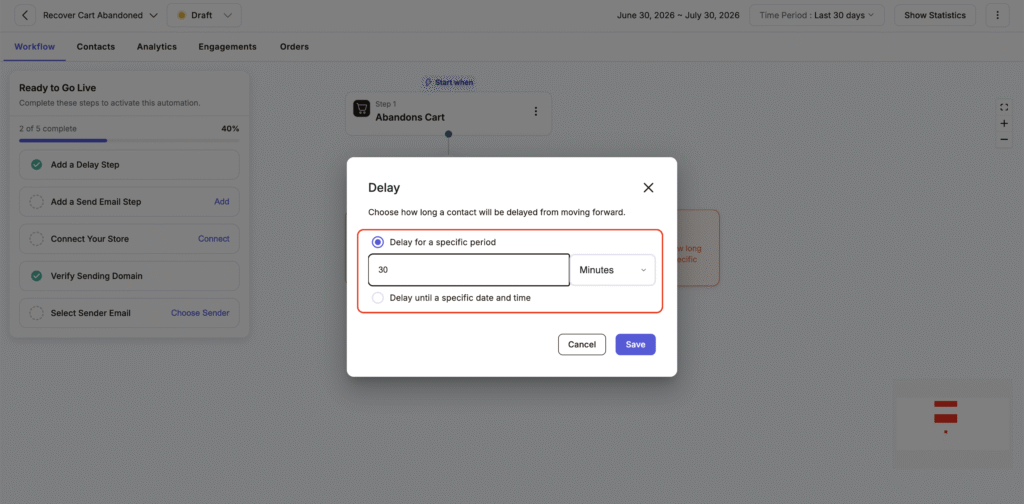Click the delay duration input field
Image resolution: width=1024 pixels, height=504 pixels.
(x=469, y=270)
